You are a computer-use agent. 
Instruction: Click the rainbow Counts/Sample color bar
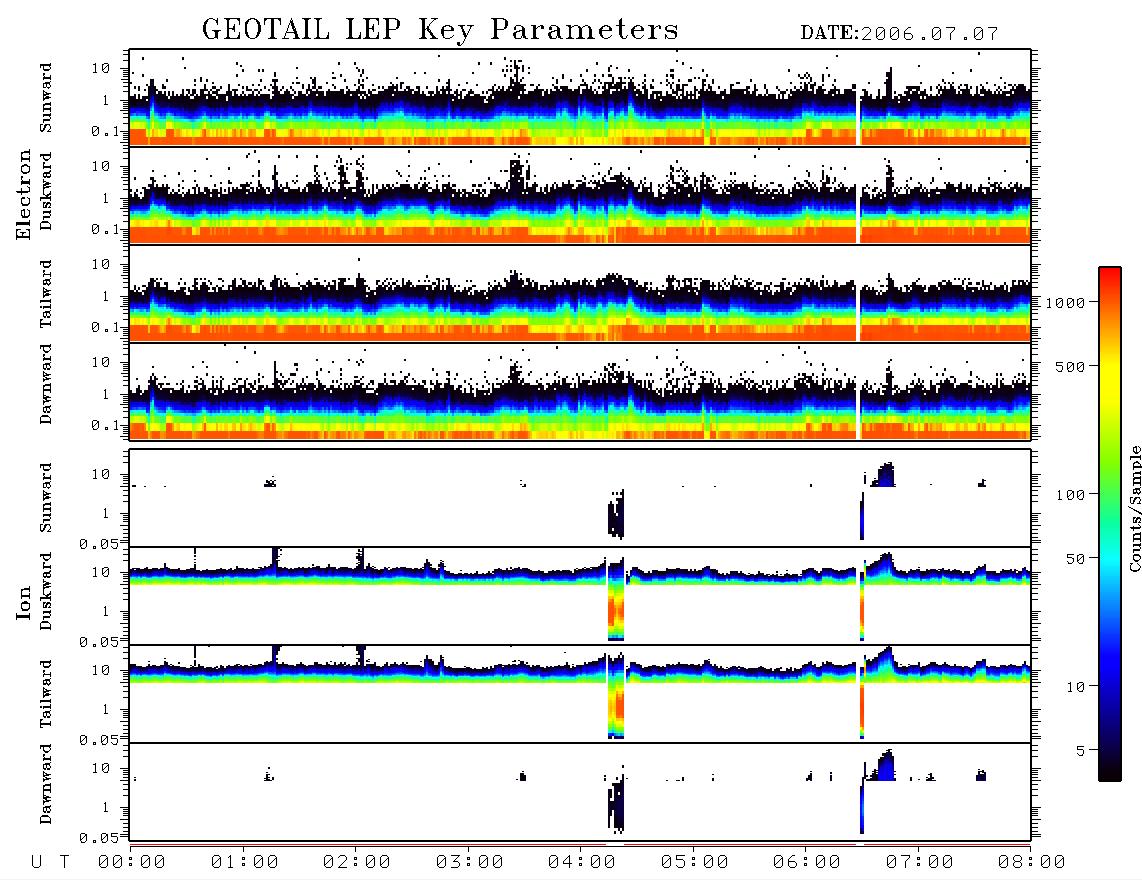(x=1110, y=524)
